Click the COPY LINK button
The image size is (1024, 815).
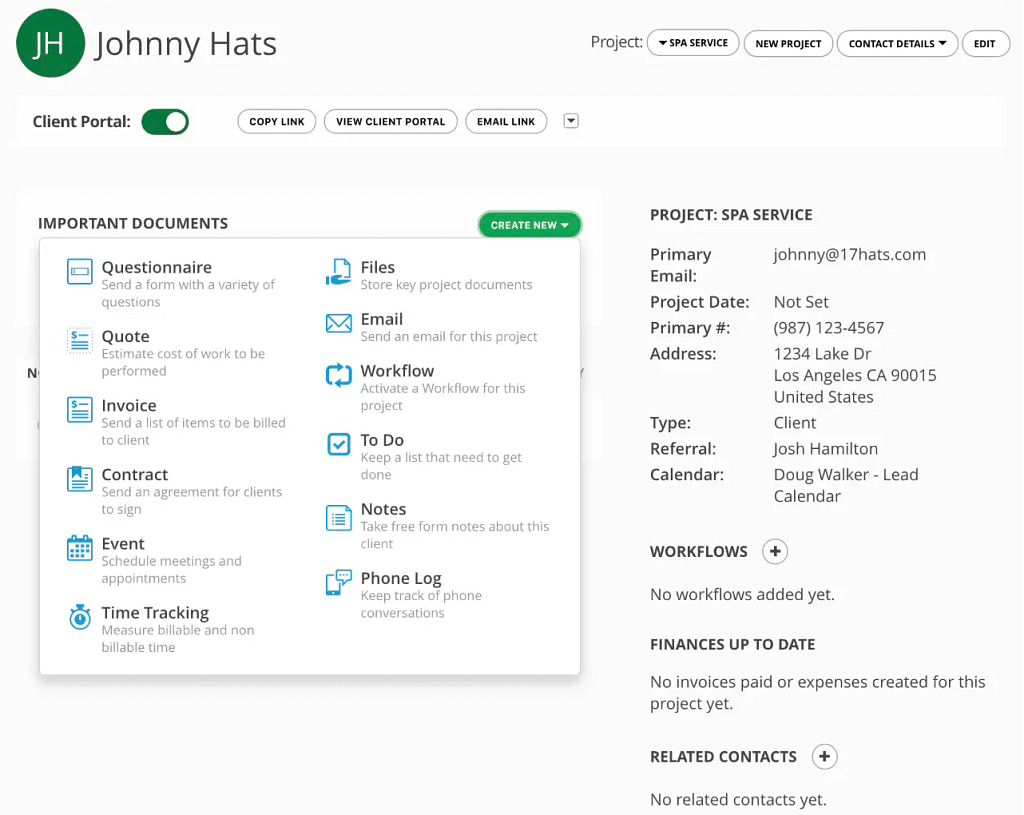[x=277, y=121]
